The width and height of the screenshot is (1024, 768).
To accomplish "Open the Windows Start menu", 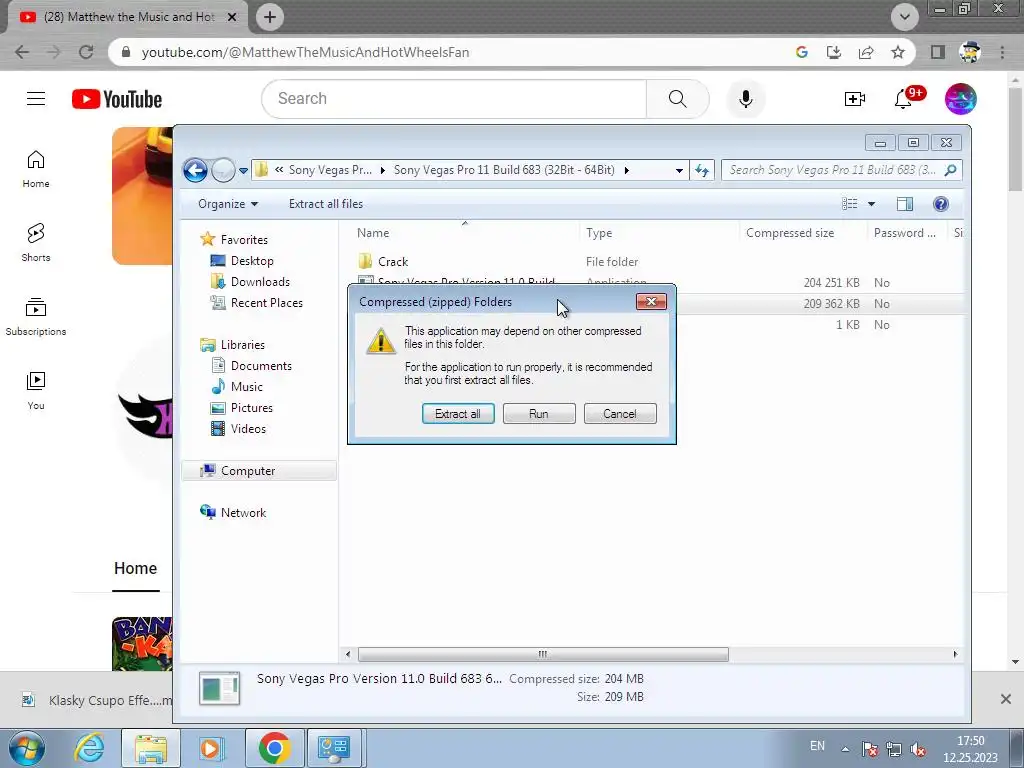I will 27,748.
